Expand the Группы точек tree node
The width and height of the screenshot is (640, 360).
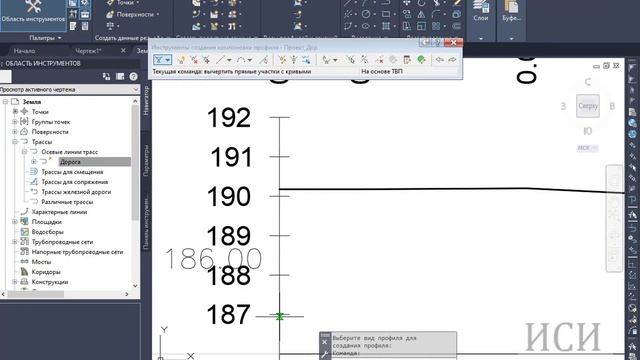[x=15, y=122]
